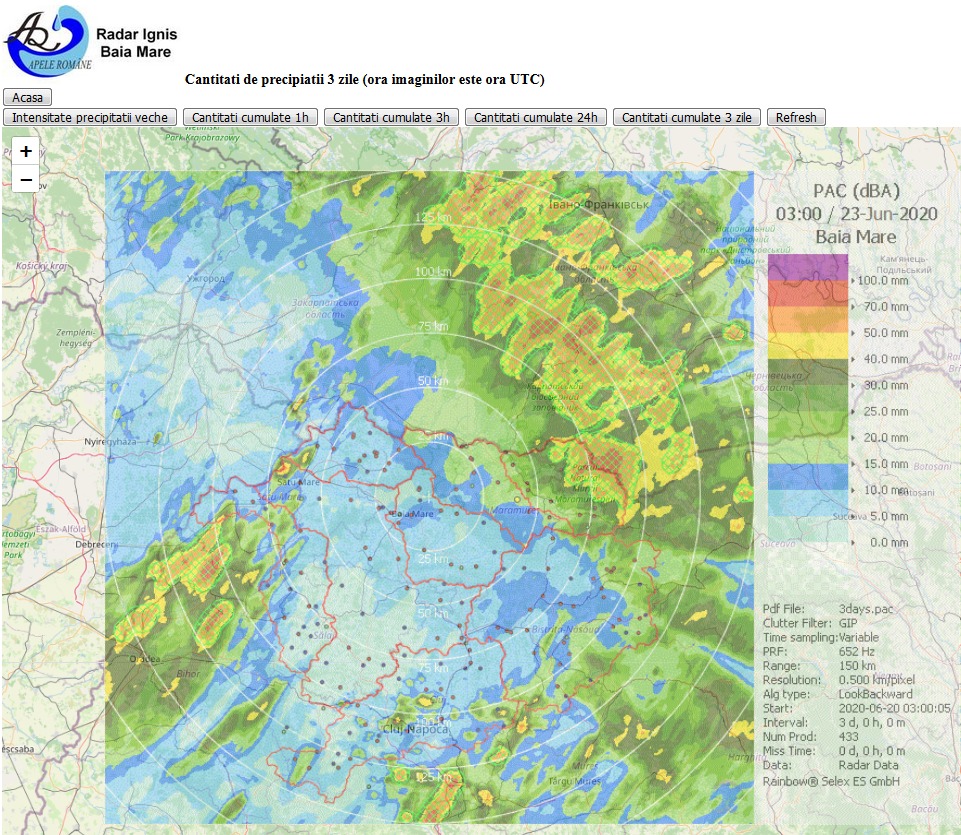This screenshot has width=961, height=835.
Task: Go to the Acasa home page
Action: (x=27, y=97)
